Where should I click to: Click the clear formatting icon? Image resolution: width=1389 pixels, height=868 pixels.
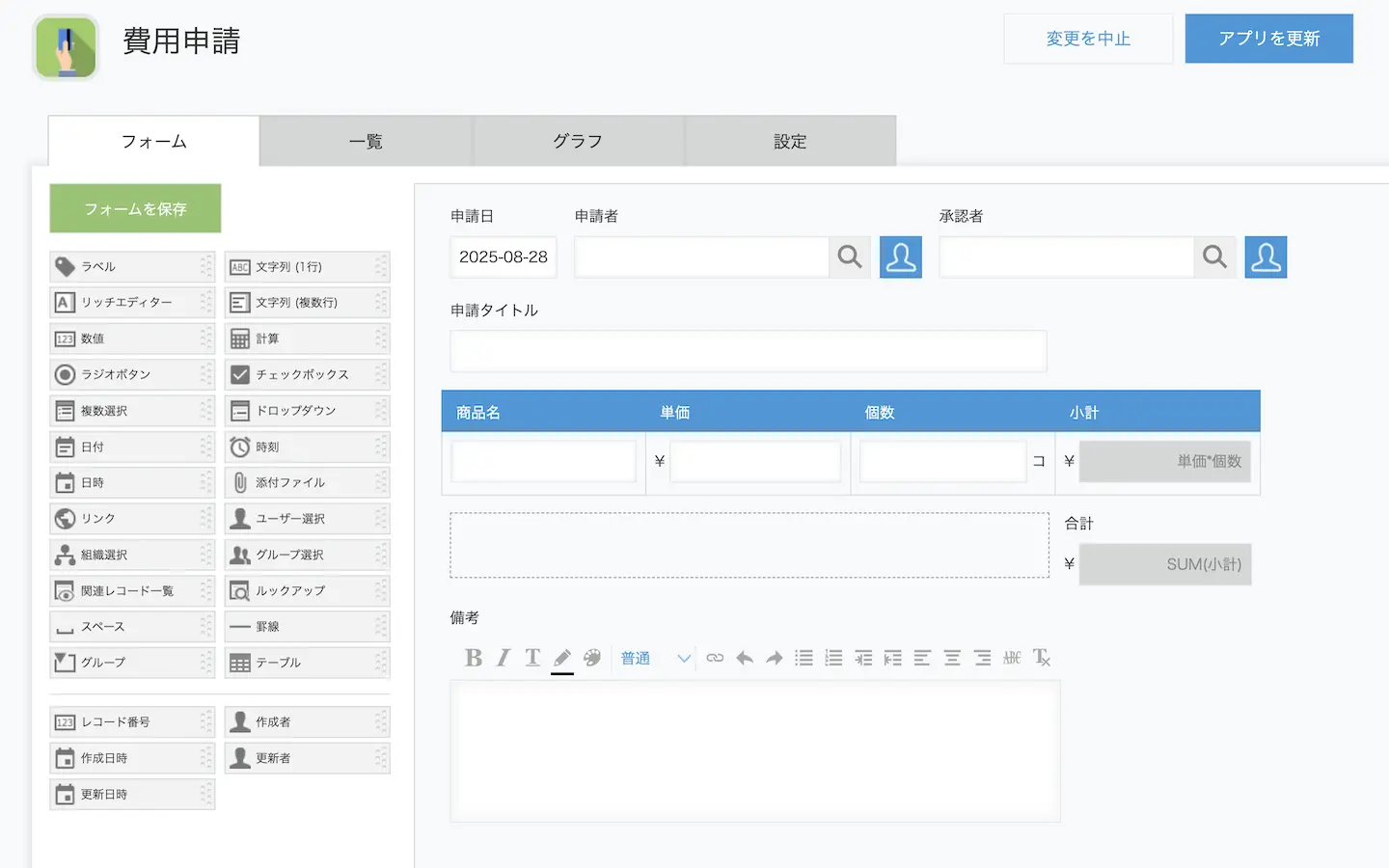pyautogui.click(x=1042, y=658)
